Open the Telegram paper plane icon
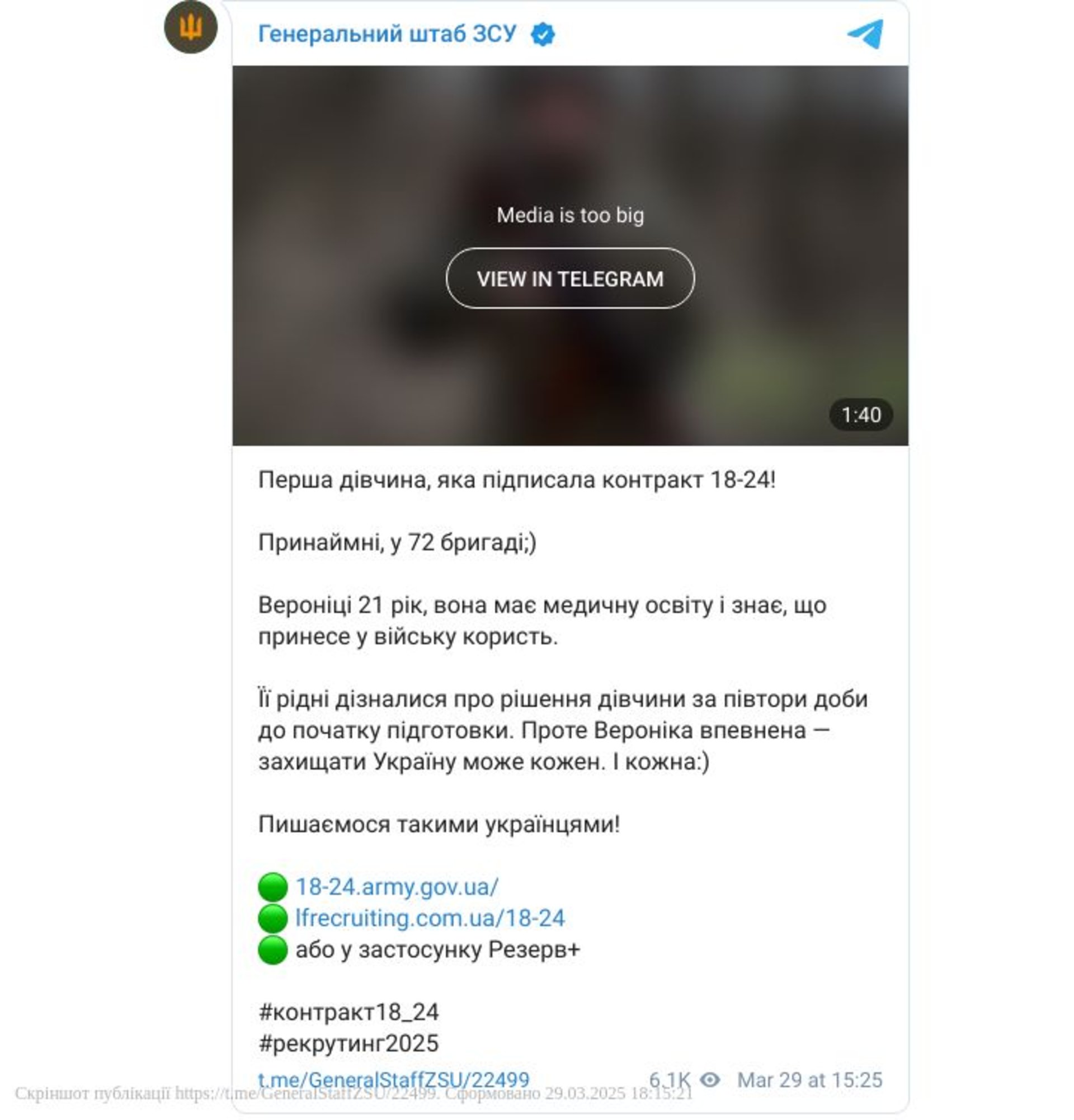This screenshot has height=1120, width=1074. click(x=865, y=34)
